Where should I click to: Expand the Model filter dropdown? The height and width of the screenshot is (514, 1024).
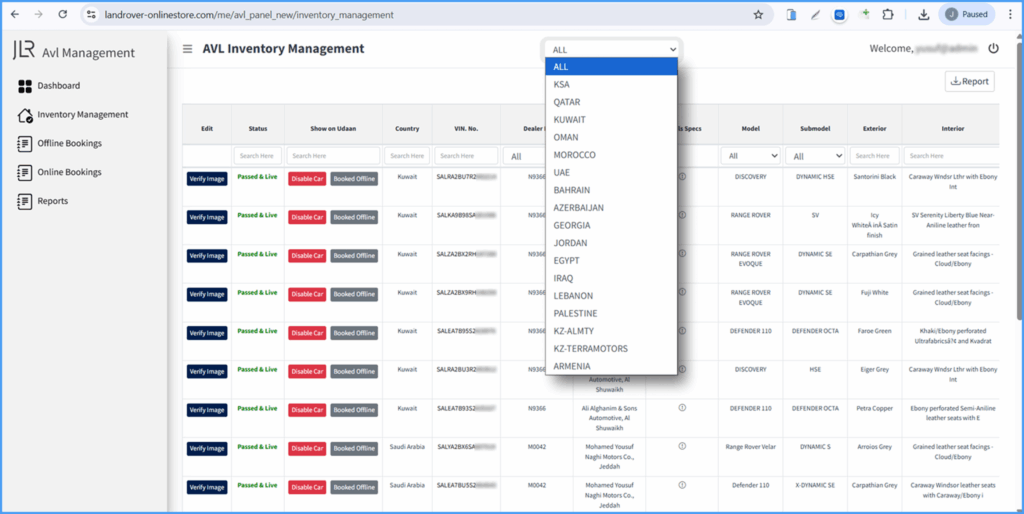749,156
